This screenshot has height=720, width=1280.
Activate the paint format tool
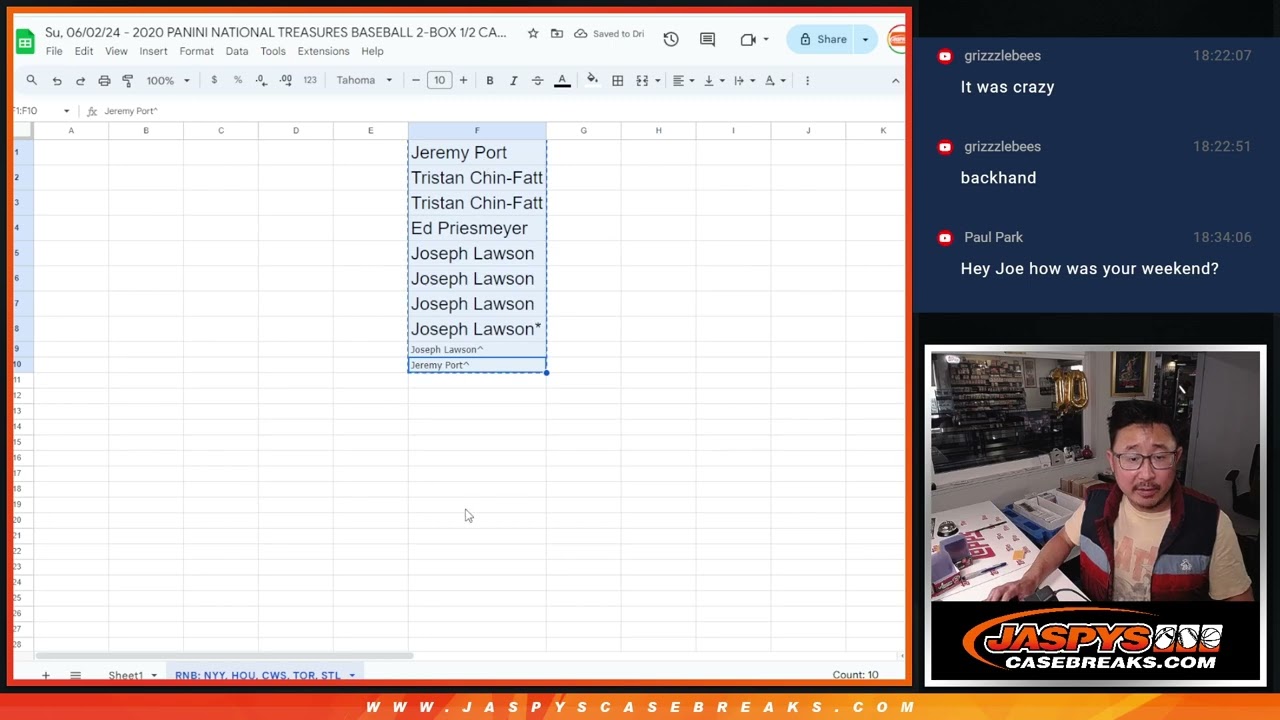coord(127,80)
